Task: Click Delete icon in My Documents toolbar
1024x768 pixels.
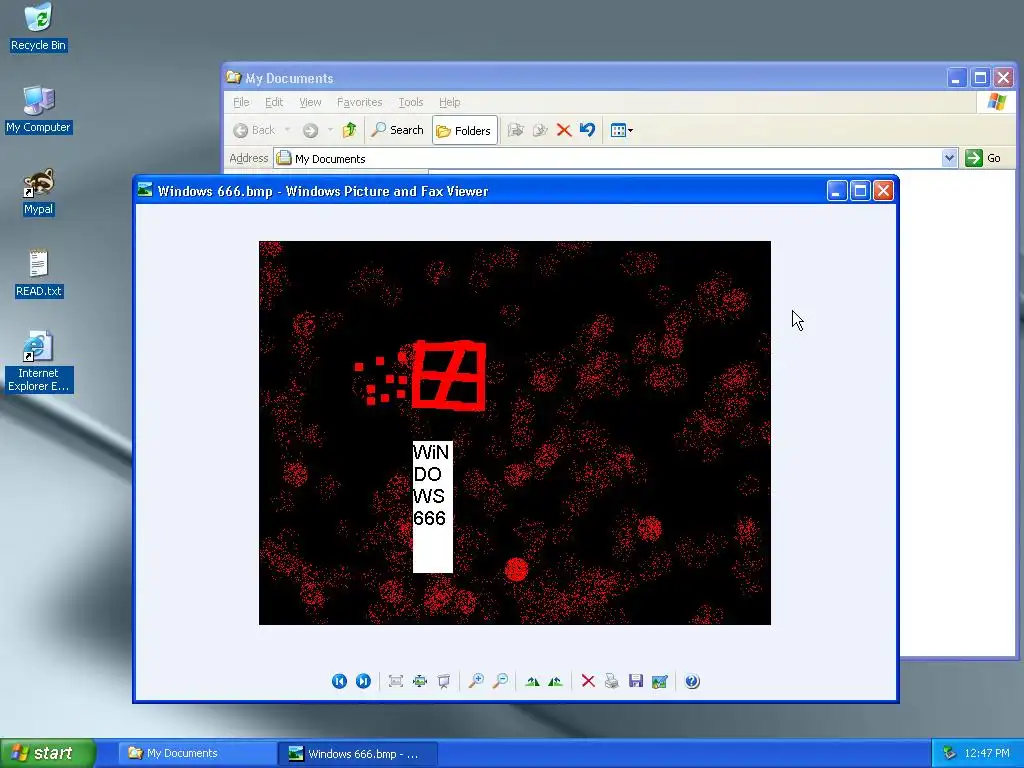Action: tap(564, 130)
